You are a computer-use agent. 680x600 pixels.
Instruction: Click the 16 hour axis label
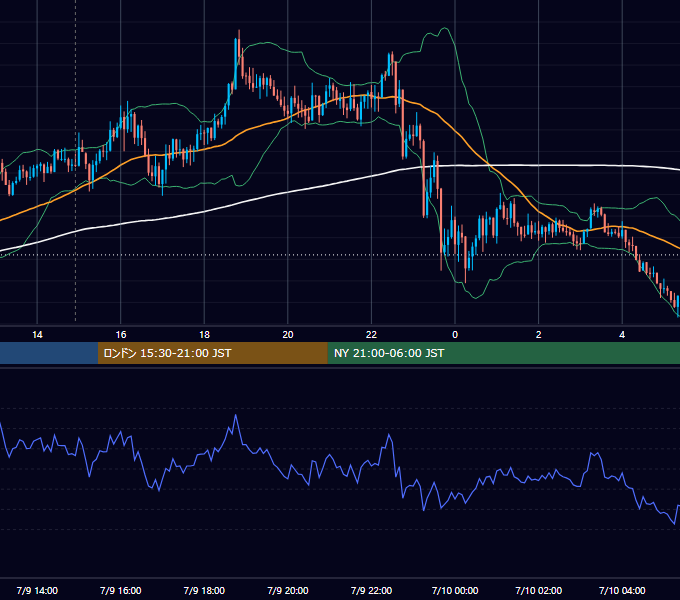(x=121, y=335)
